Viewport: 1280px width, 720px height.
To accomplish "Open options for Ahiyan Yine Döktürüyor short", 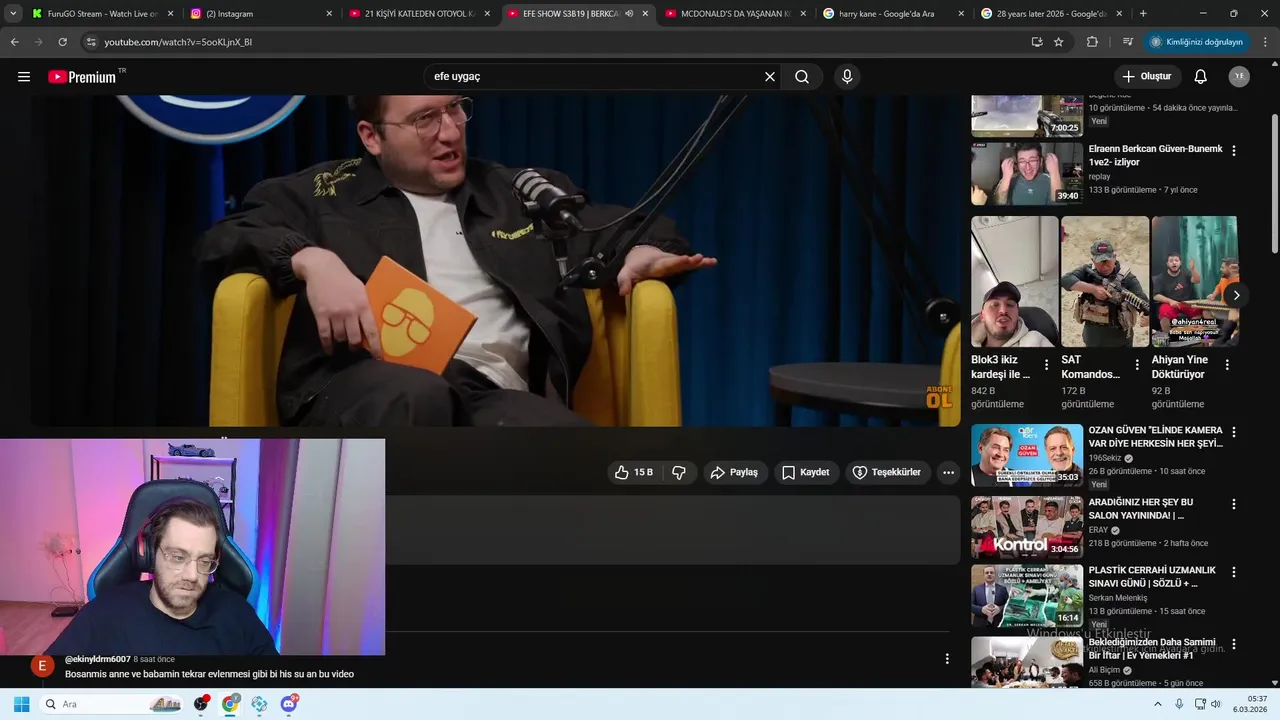I will [1227, 365].
